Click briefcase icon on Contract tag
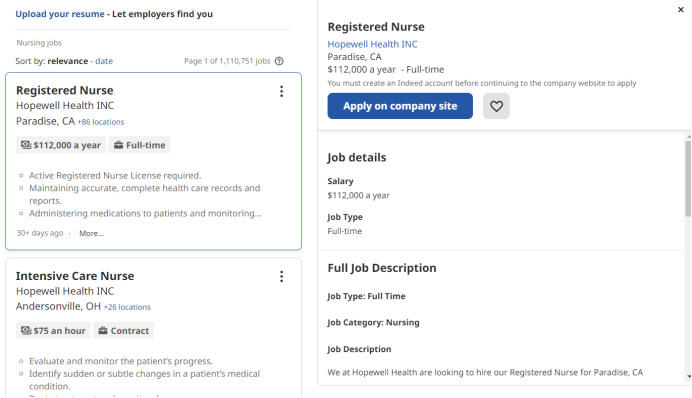This screenshot has width=692, height=398. 103,330
